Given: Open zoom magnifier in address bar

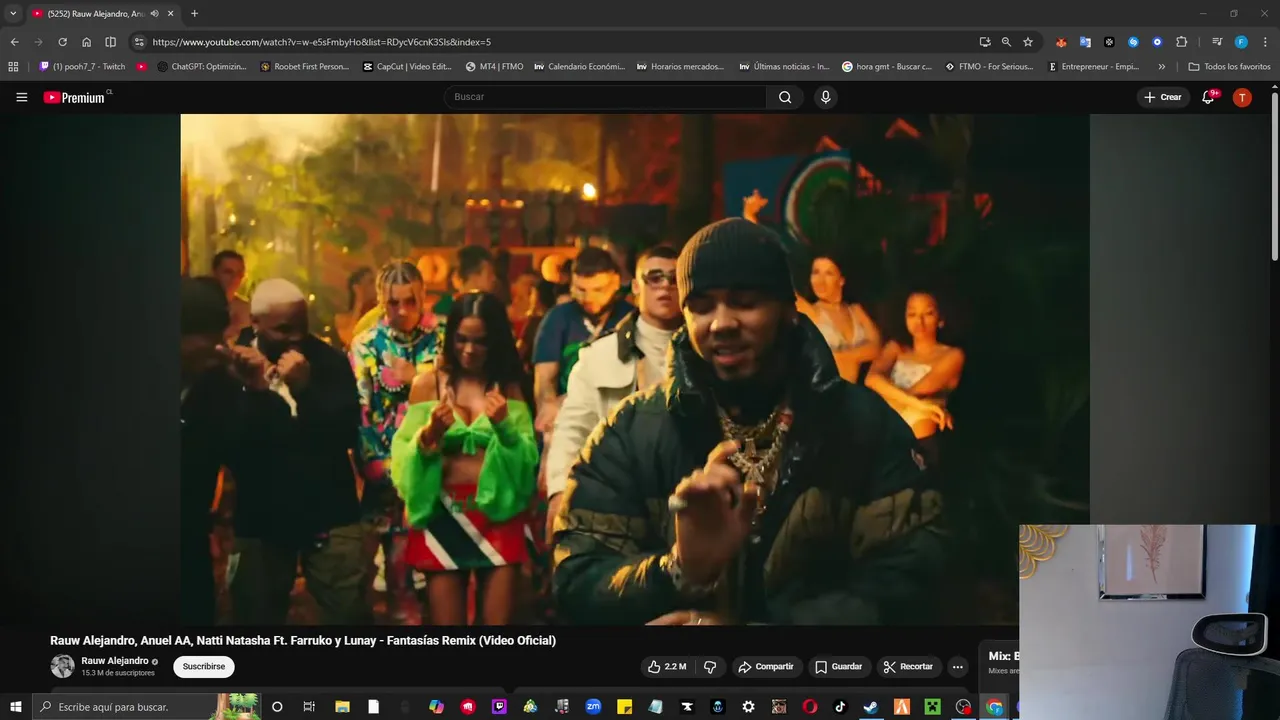Looking at the screenshot, I should click(1006, 42).
